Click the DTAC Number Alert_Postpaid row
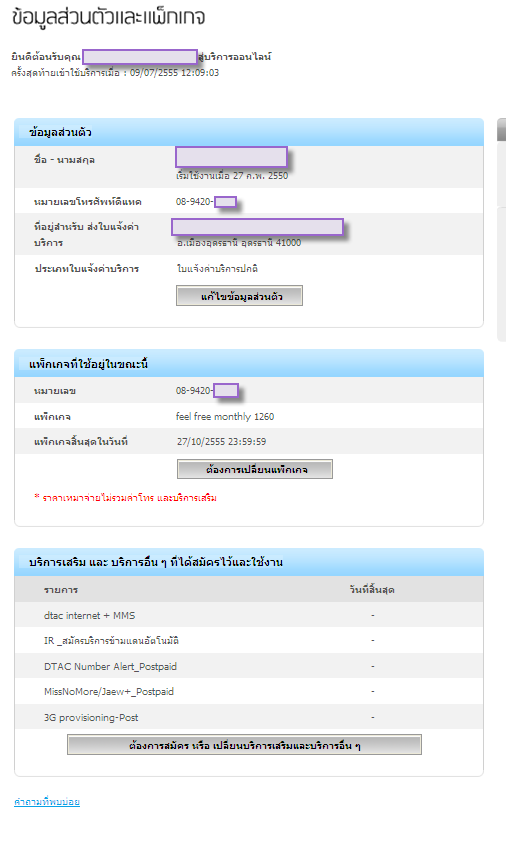Viewport: 506px width, 854px height. coord(249,666)
